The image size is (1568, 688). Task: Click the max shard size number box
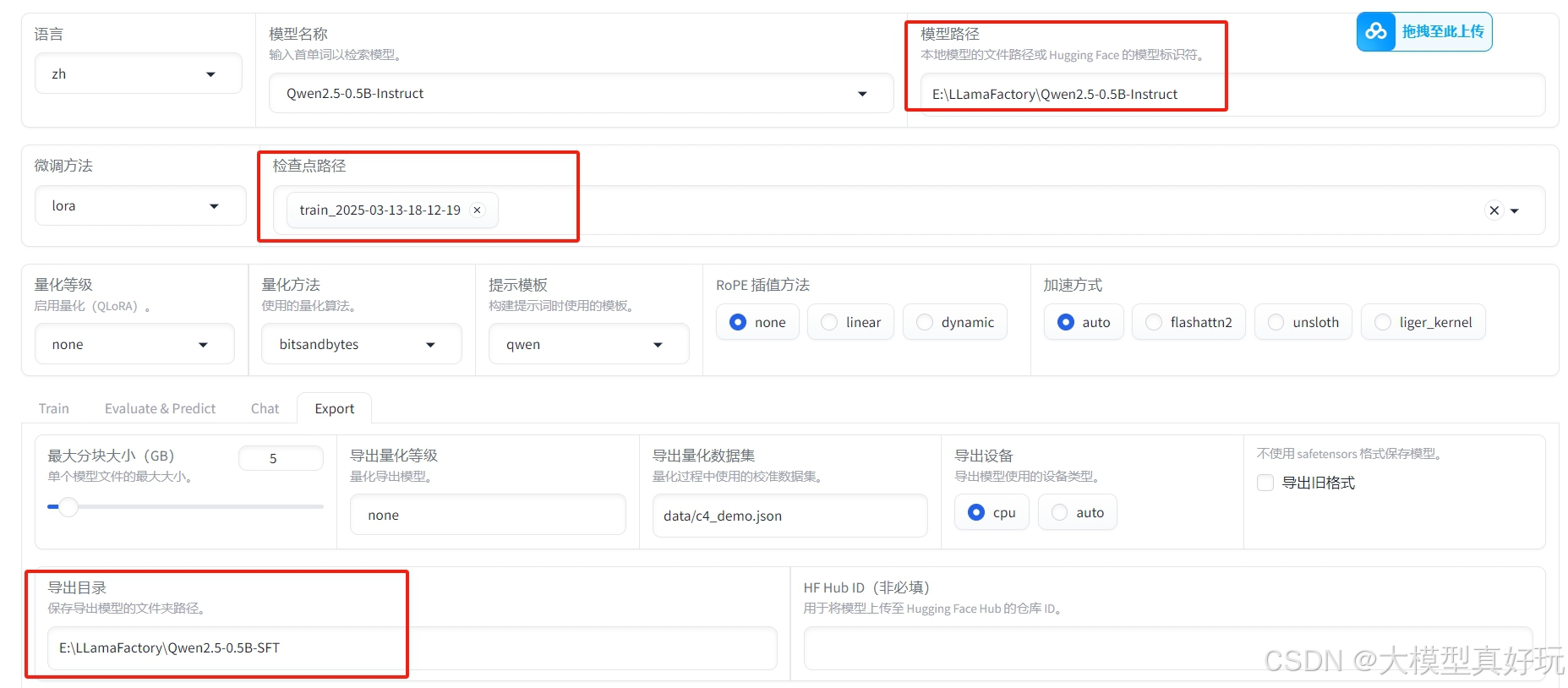click(x=281, y=458)
